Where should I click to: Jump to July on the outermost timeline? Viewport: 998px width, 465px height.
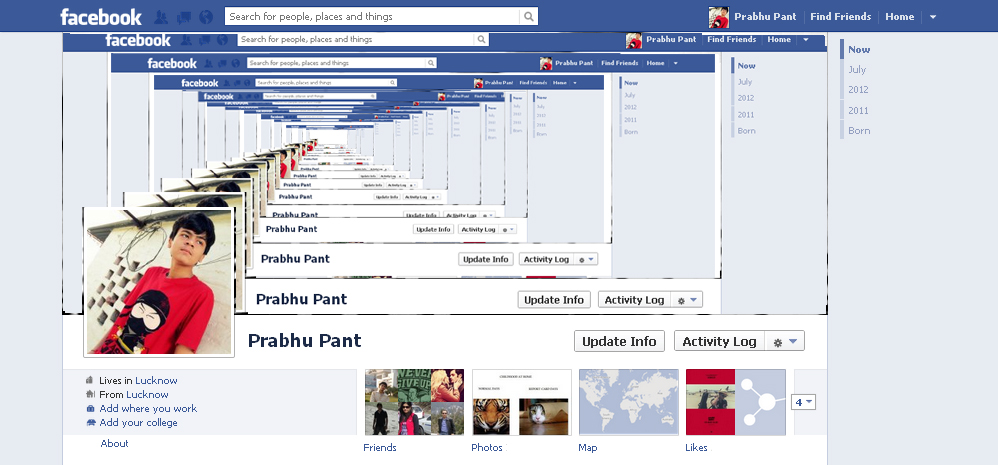[857, 69]
